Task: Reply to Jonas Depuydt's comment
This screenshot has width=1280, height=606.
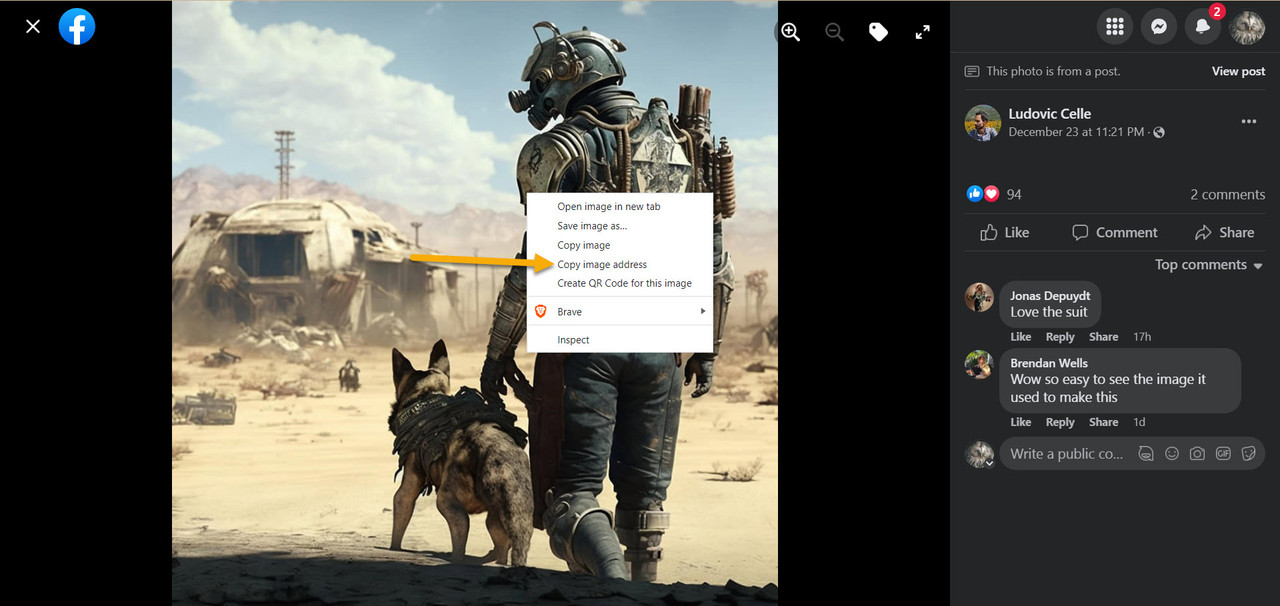Action: pos(1060,337)
